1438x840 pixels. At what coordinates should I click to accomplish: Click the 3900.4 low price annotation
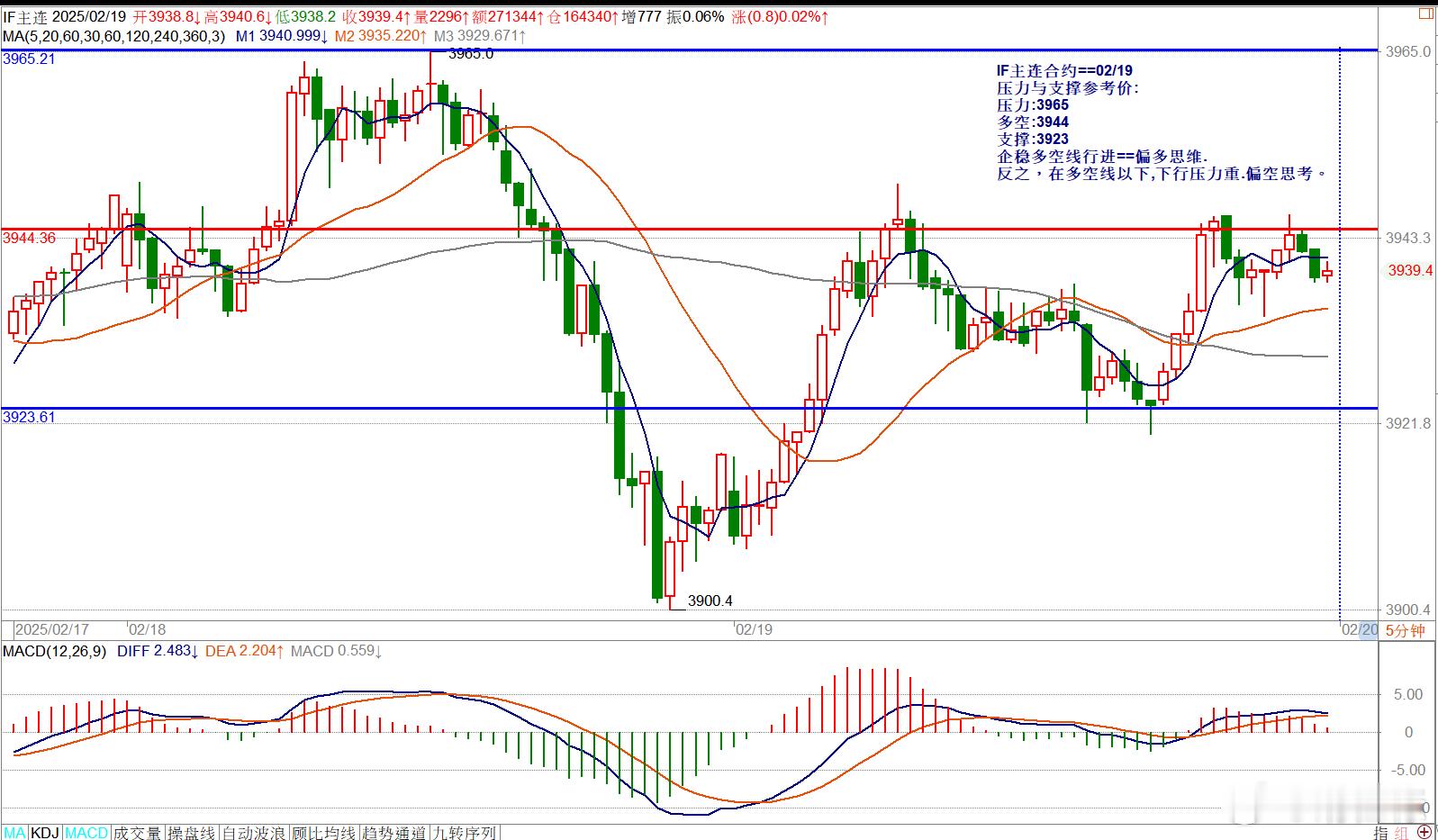(x=710, y=601)
